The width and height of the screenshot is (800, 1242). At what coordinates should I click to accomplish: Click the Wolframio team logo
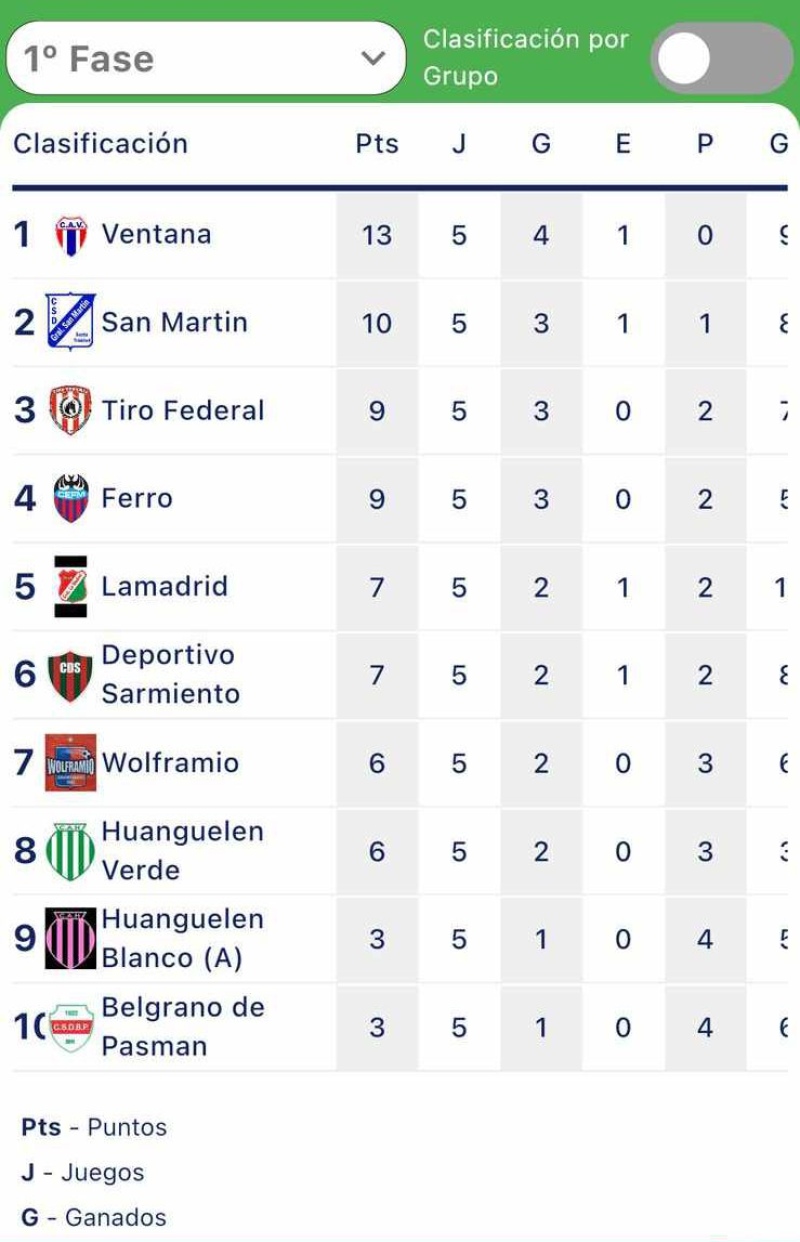71,763
